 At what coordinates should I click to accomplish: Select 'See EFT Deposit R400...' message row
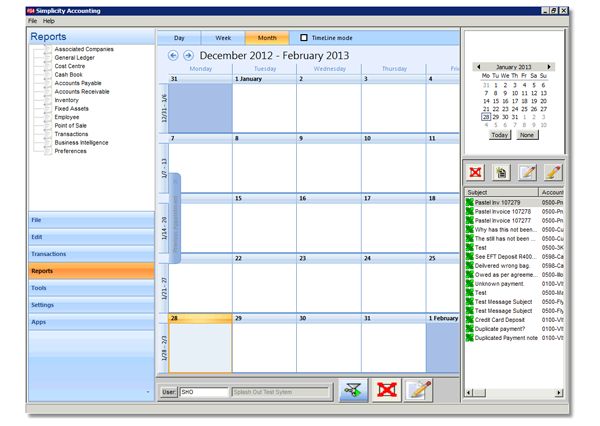point(514,256)
